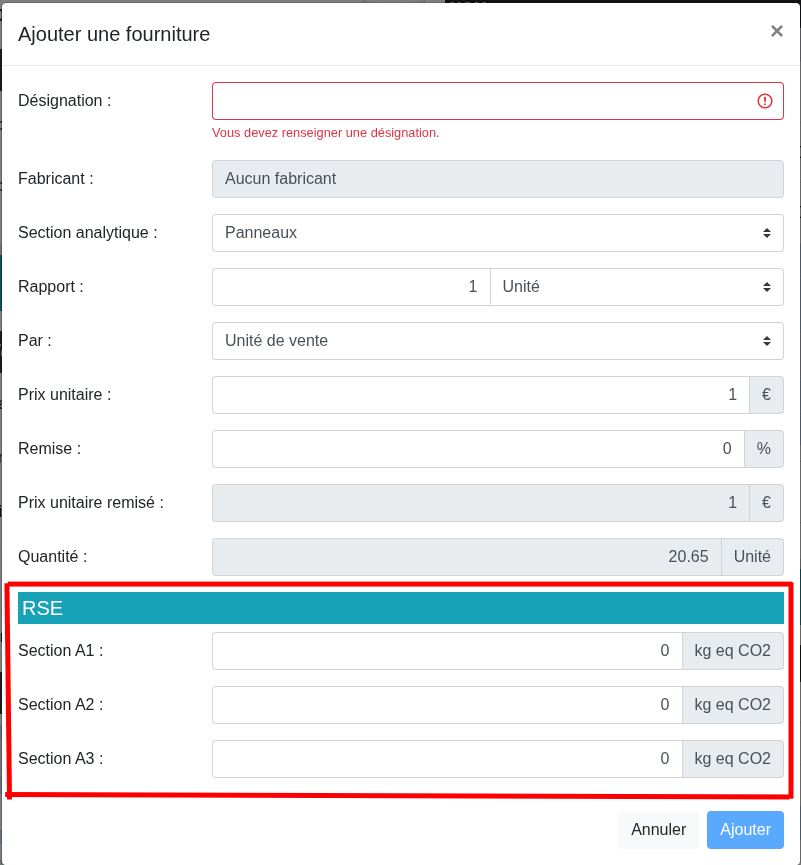Click the euro symbol beside Prix unitaire
The width and height of the screenshot is (801, 865).
[766, 395]
